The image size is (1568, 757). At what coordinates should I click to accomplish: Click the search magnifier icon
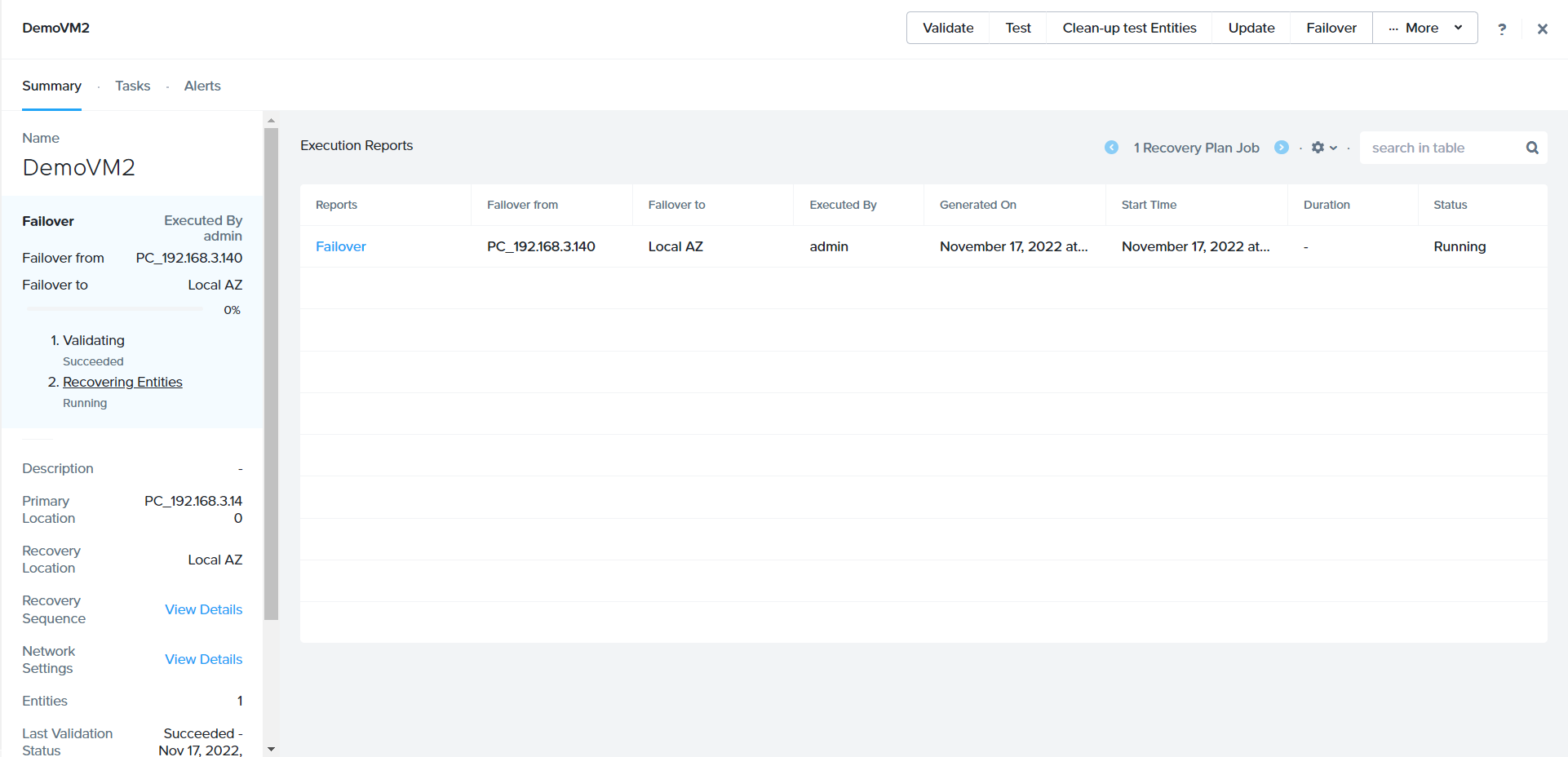(x=1532, y=148)
